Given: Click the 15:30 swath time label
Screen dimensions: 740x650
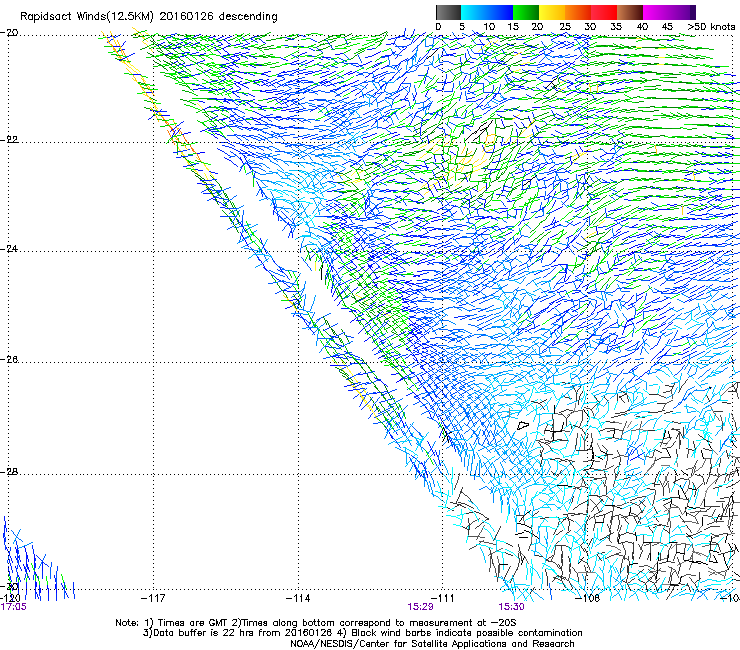Looking at the screenshot, I should pyautogui.click(x=511, y=607).
